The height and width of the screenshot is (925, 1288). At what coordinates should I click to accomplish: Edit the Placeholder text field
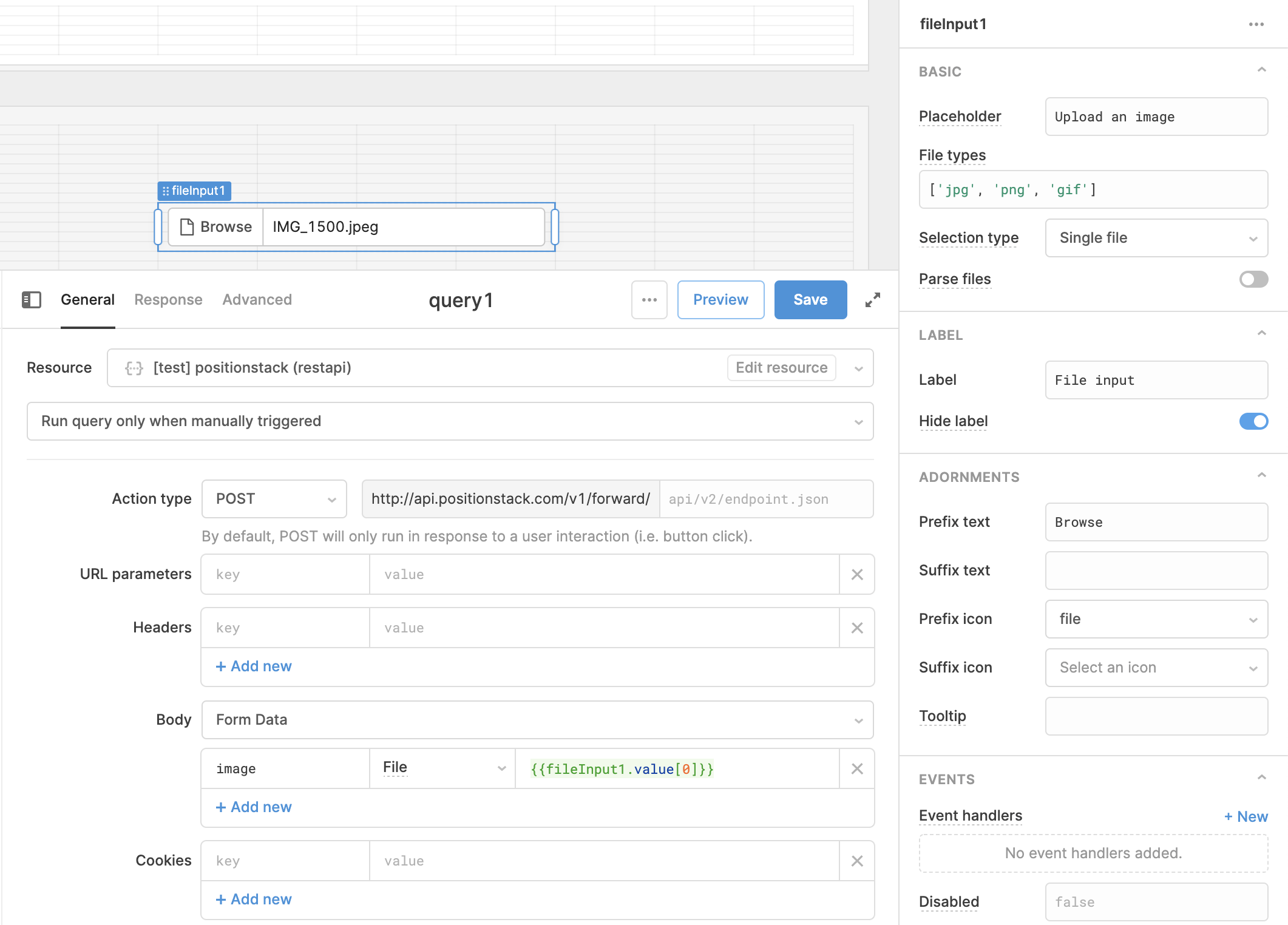click(1157, 117)
